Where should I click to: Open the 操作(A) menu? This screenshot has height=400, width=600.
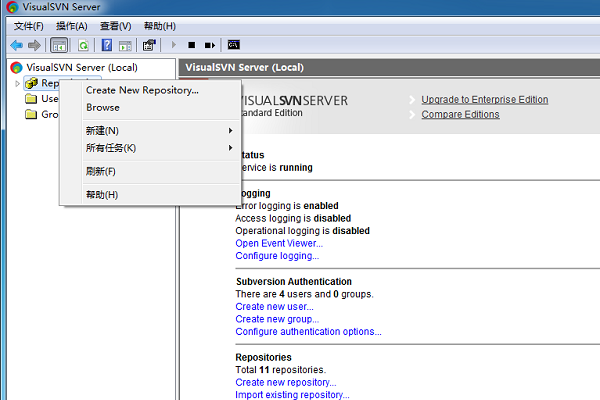tap(71, 25)
